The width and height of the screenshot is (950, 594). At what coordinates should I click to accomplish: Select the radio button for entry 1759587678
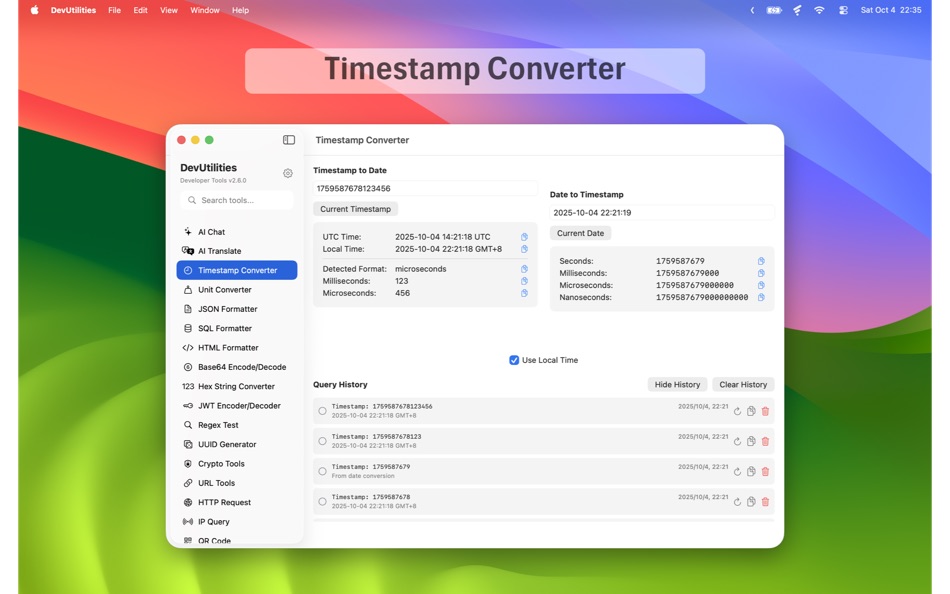[x=322, y=500]
